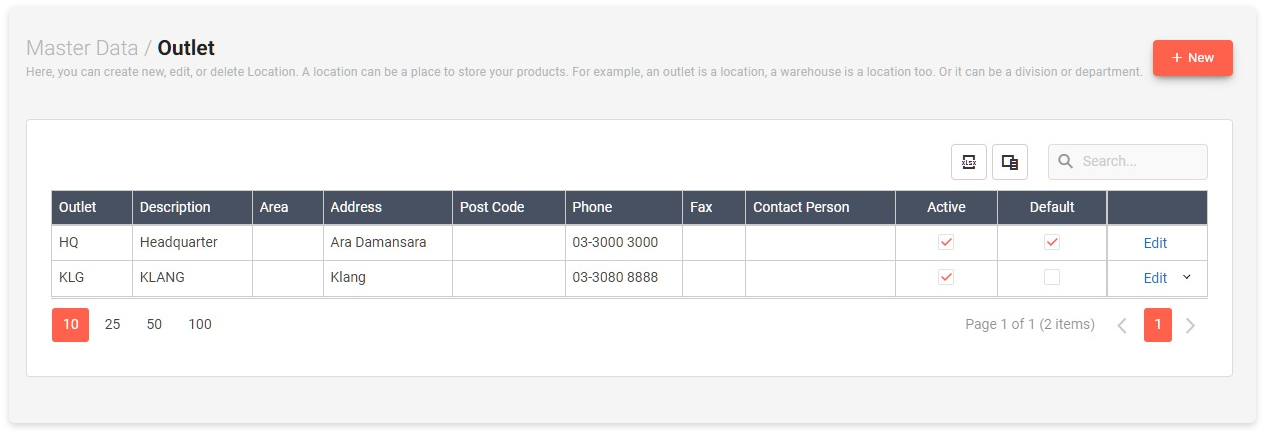Image resolution: width=1265 pixels, height=435 pixels.
Task: Go to next page arrow
Action: coord(1190,325)
